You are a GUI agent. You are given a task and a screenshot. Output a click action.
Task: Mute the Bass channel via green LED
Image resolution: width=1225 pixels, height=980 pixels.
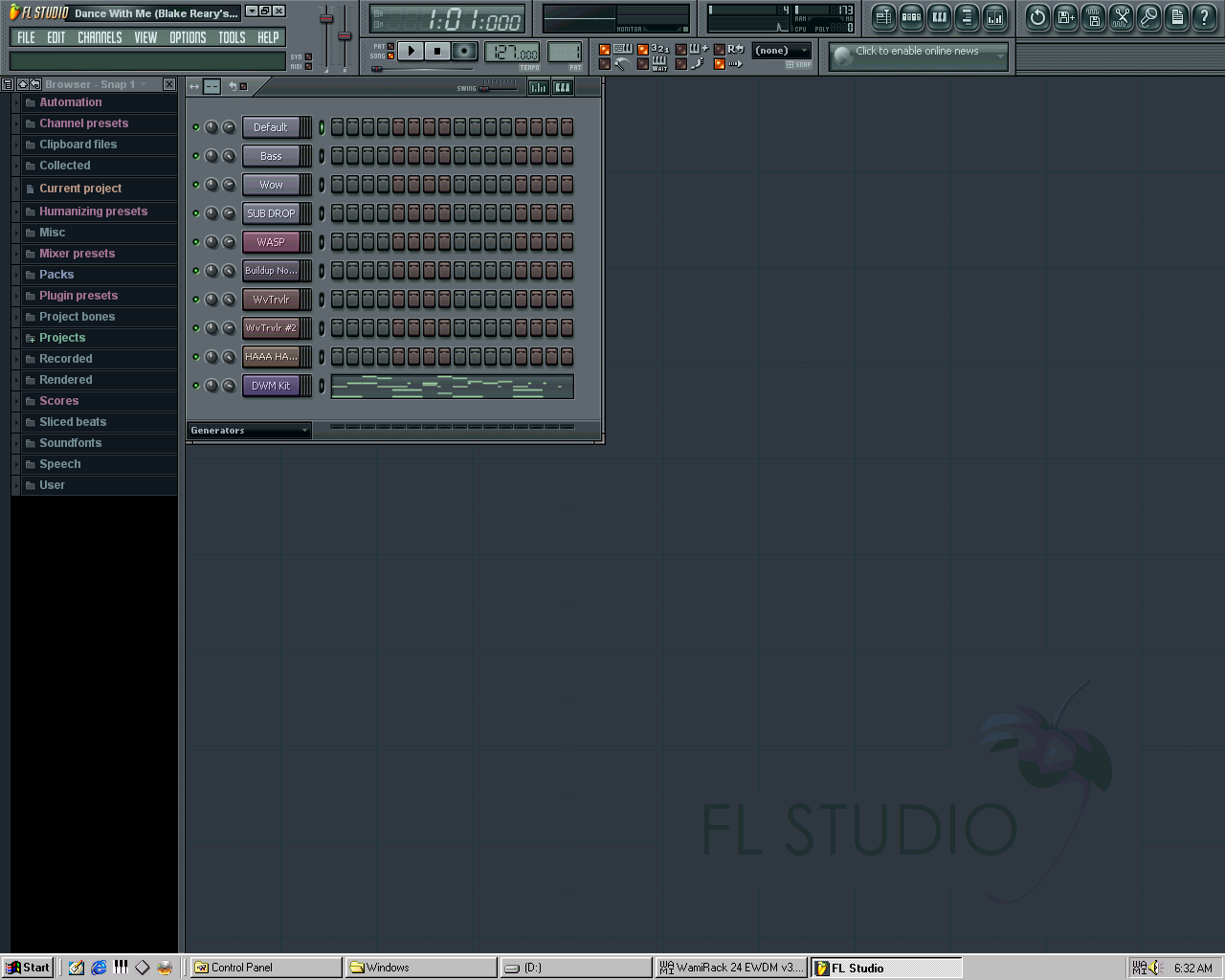point(196,156)
